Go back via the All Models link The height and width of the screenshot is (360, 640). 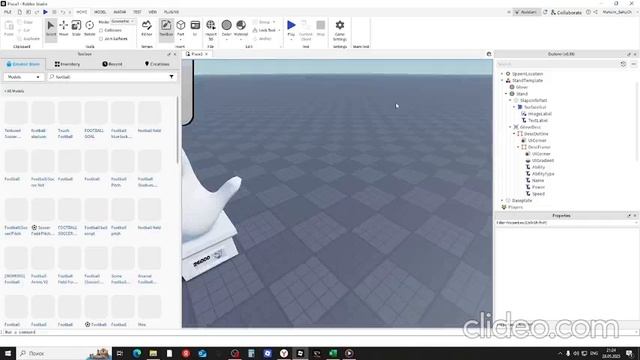14,91
